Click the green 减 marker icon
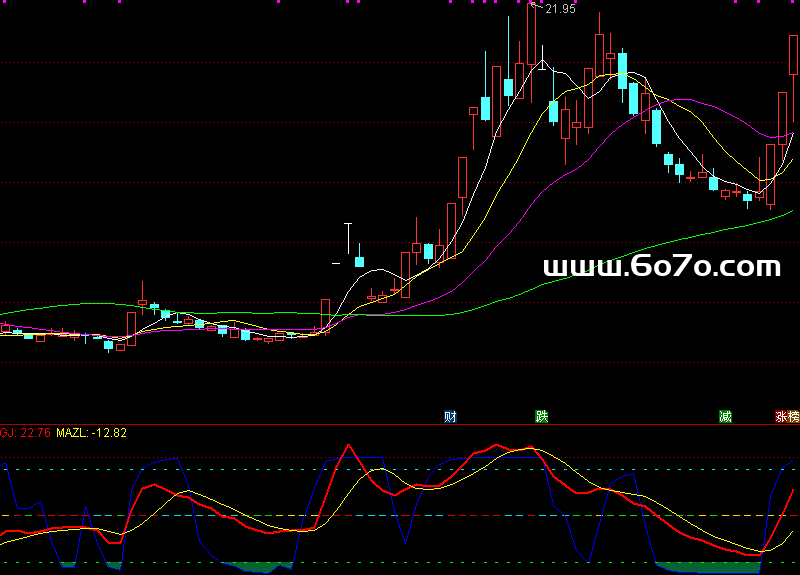Screen dimensions: 800x575 725,416
